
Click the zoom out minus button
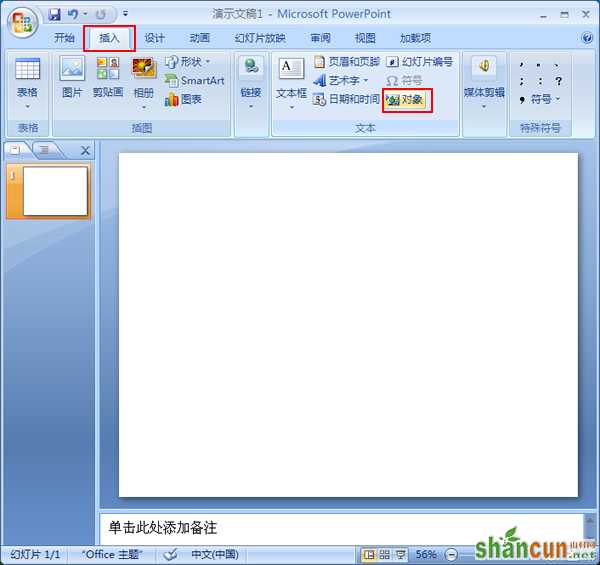click(x=452, y=554)
